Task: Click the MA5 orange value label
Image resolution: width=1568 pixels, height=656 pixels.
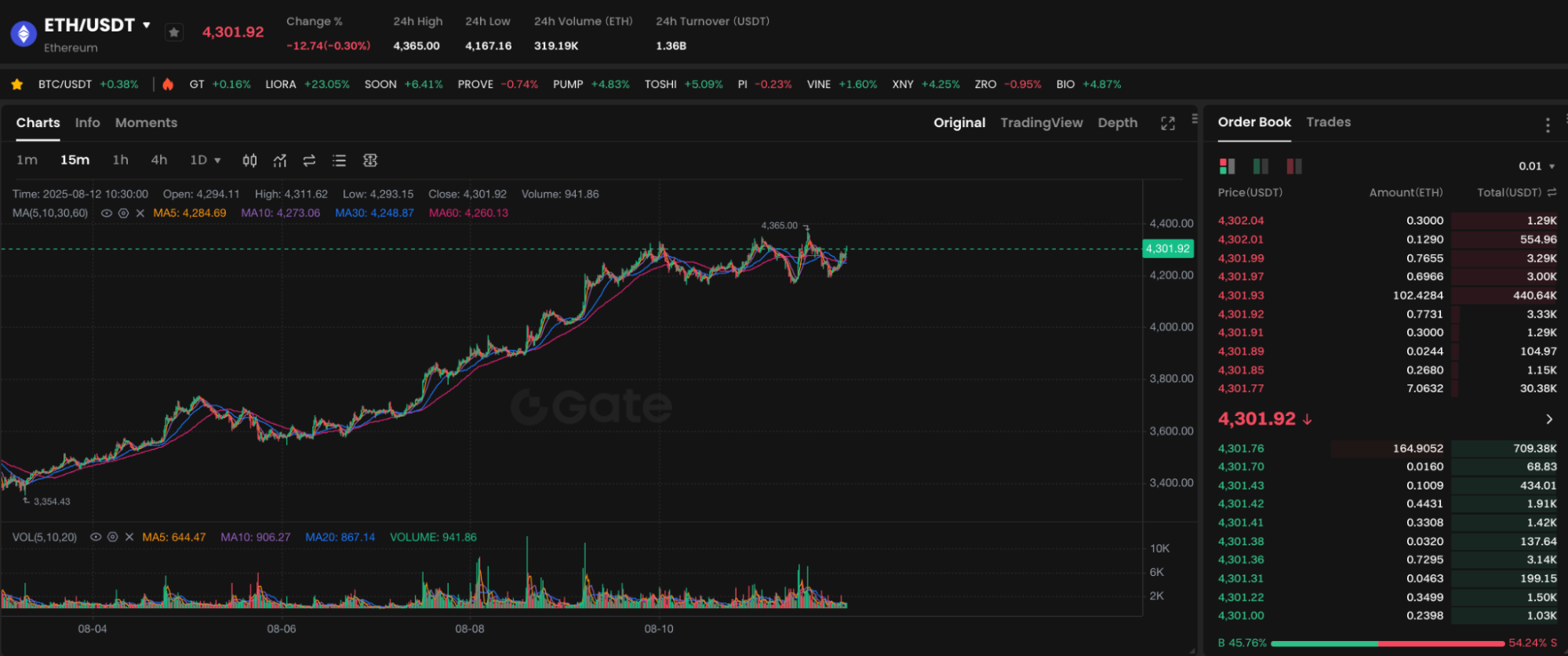Action: (x=190, y=213)
